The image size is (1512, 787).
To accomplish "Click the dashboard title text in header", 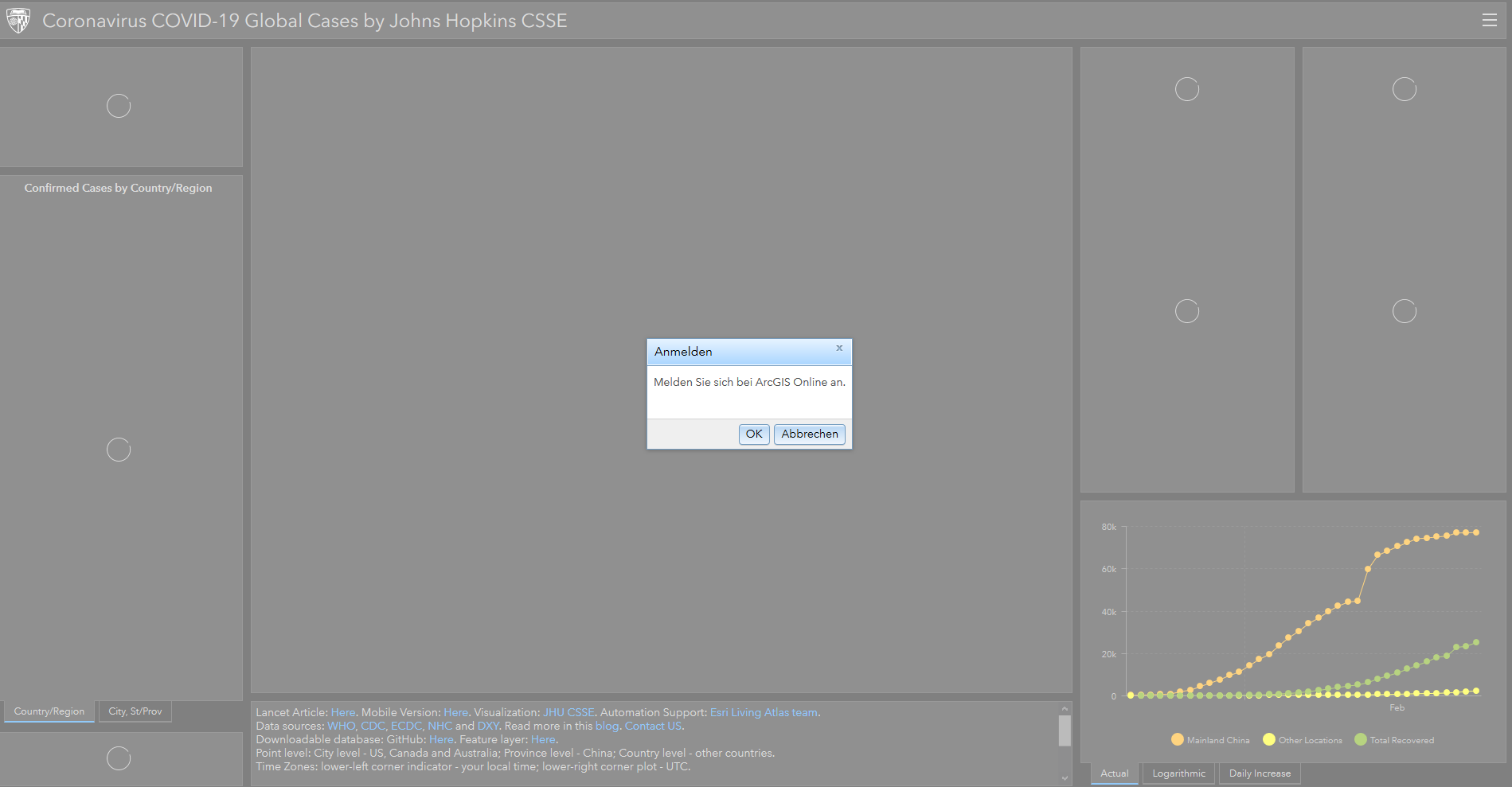I will tap(305, 21).
